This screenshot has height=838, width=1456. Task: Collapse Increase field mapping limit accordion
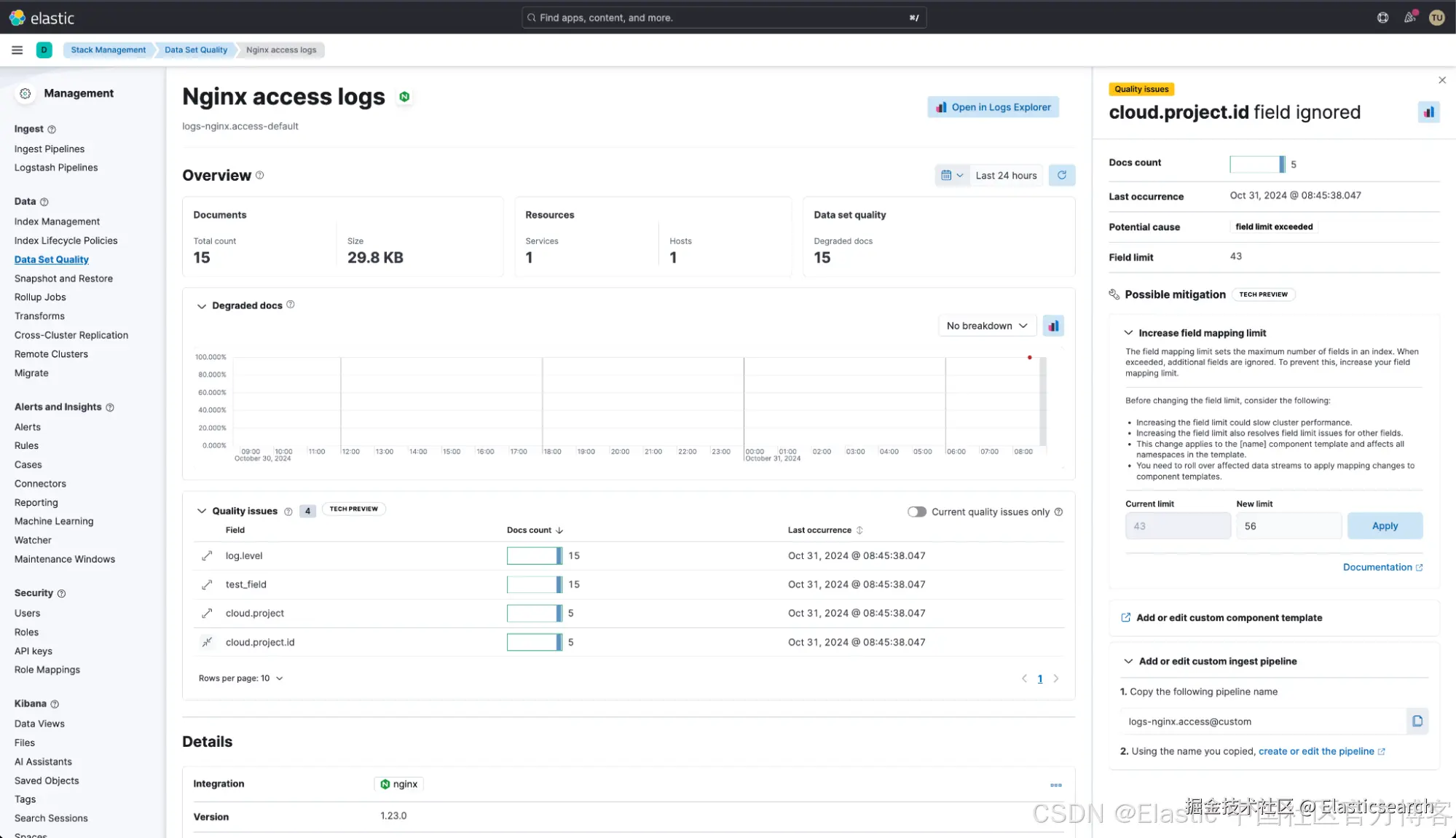(x=1128, y=333)
